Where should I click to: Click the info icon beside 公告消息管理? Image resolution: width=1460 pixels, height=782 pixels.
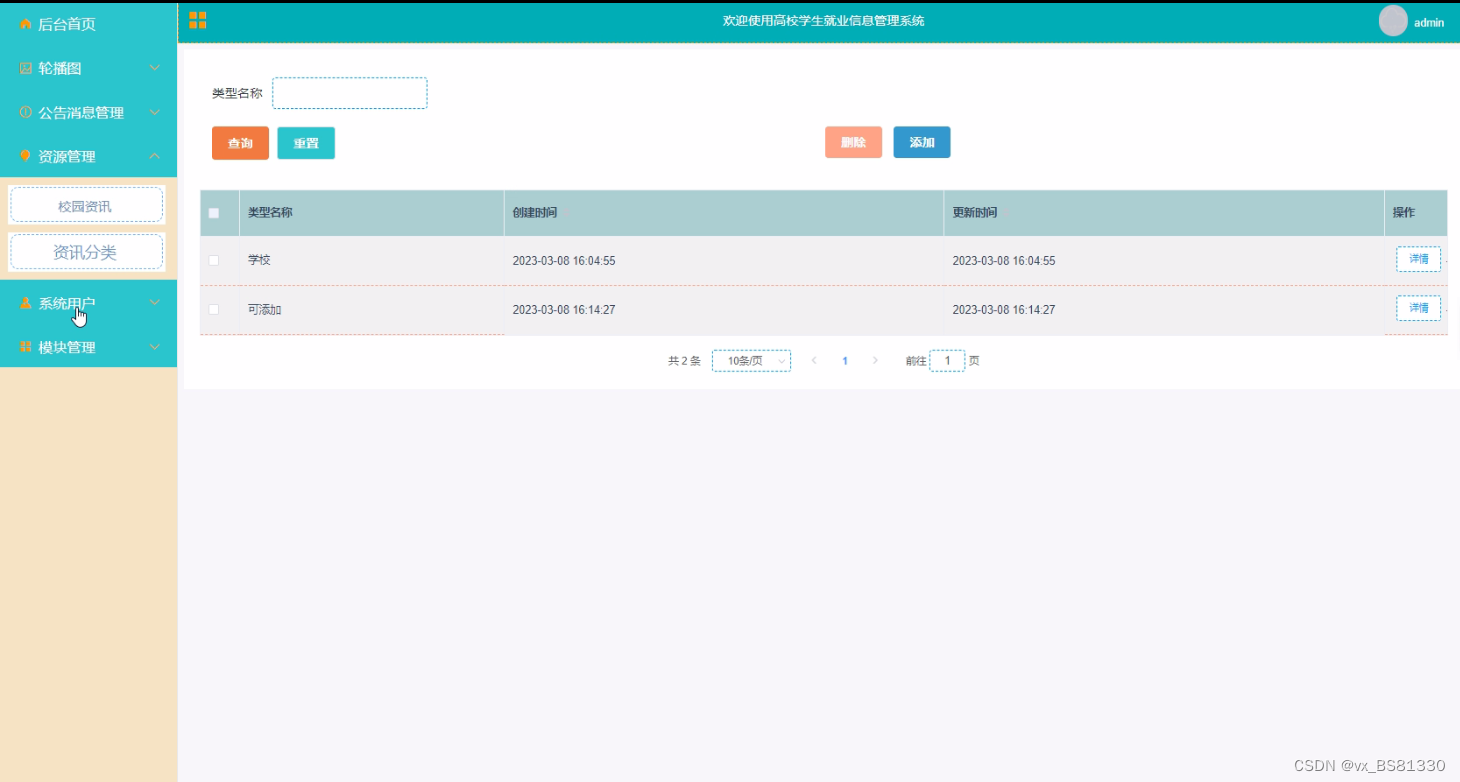26,112
